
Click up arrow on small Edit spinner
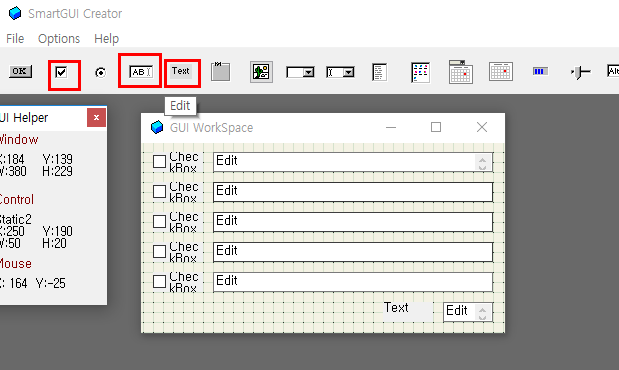[482, 308]
